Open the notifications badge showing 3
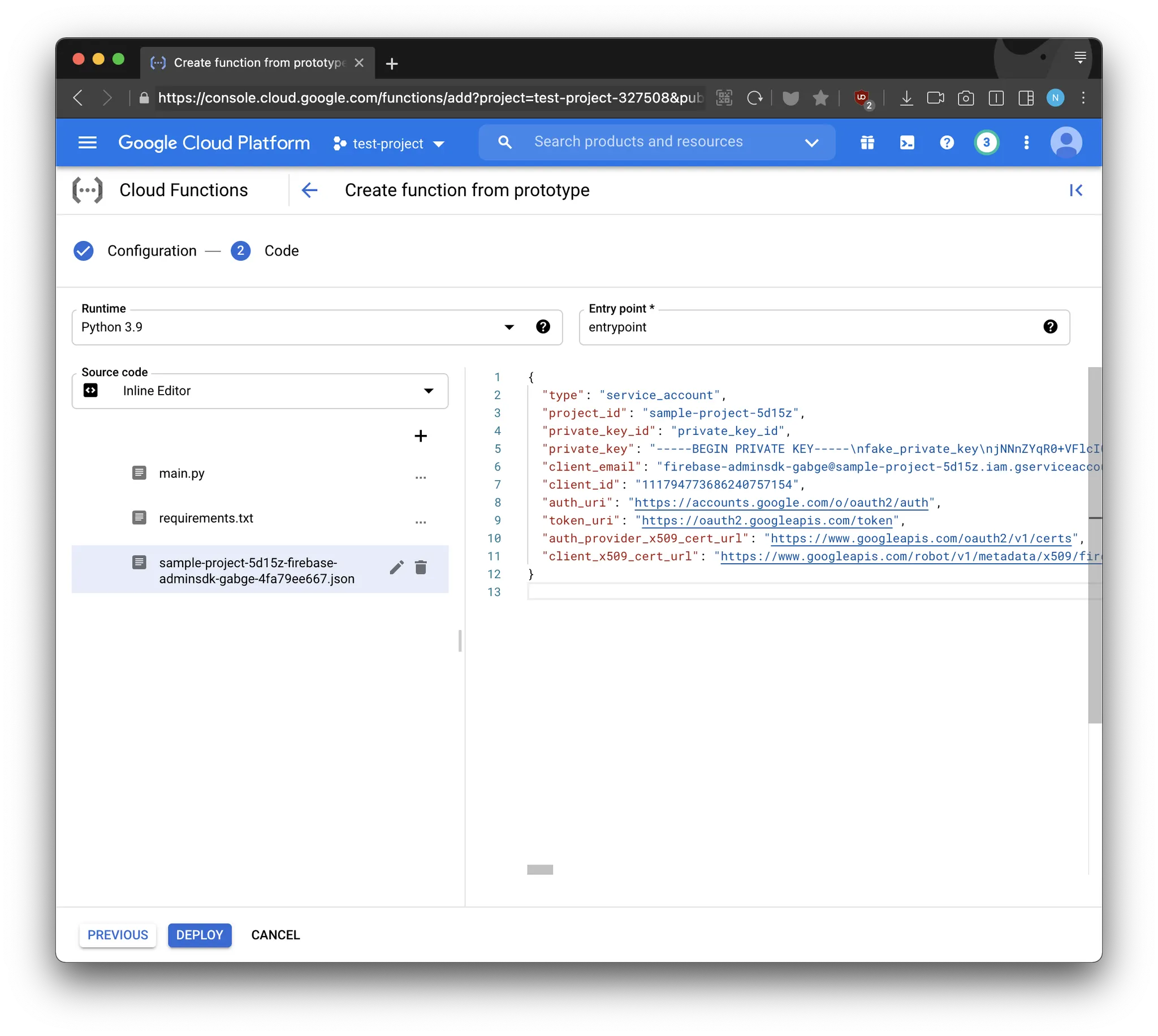Screen dimensions: 1158x1036 coord(986,143)
